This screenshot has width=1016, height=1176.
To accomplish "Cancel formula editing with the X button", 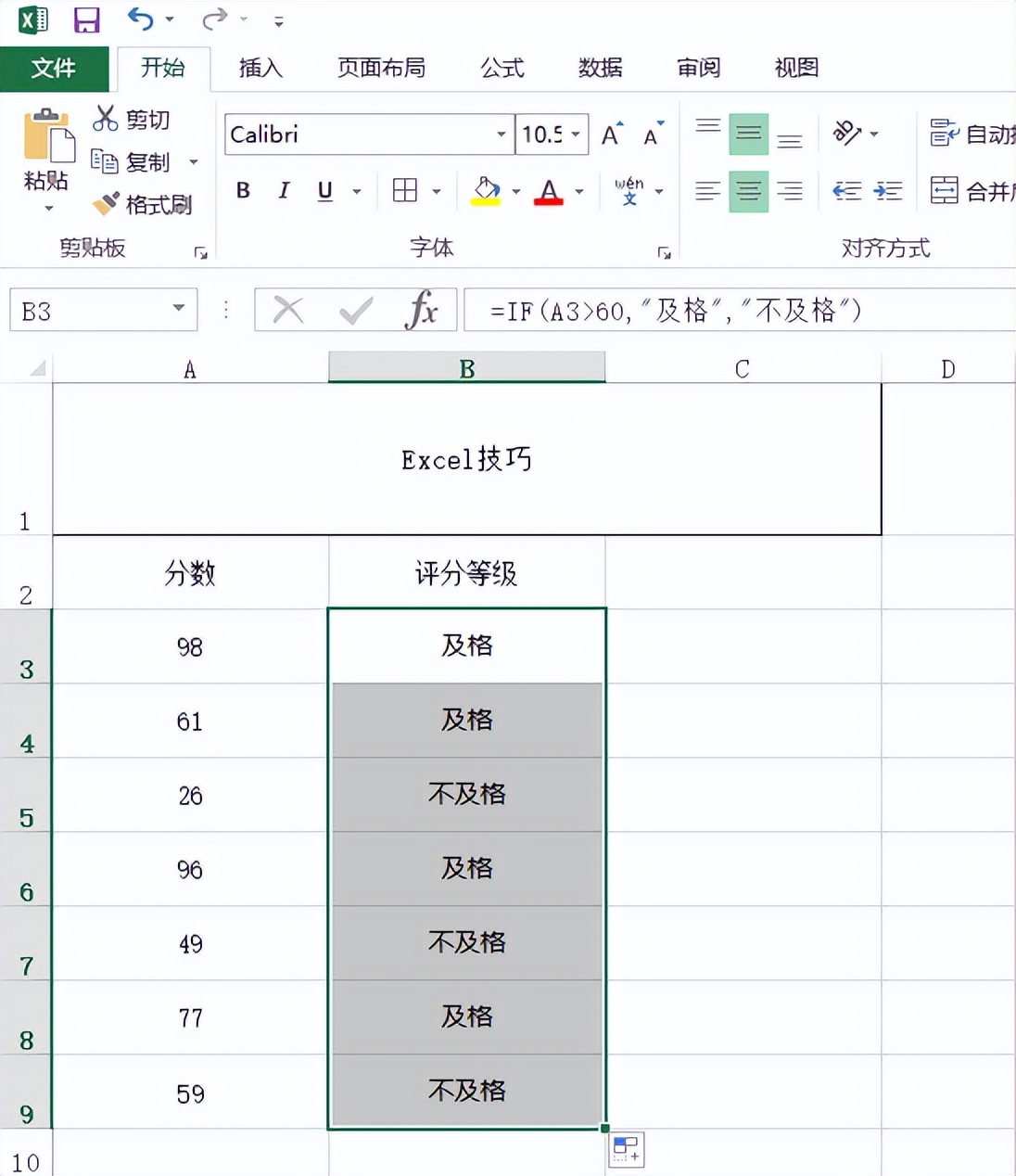I will pyautogui.click(x=286, y=310).
